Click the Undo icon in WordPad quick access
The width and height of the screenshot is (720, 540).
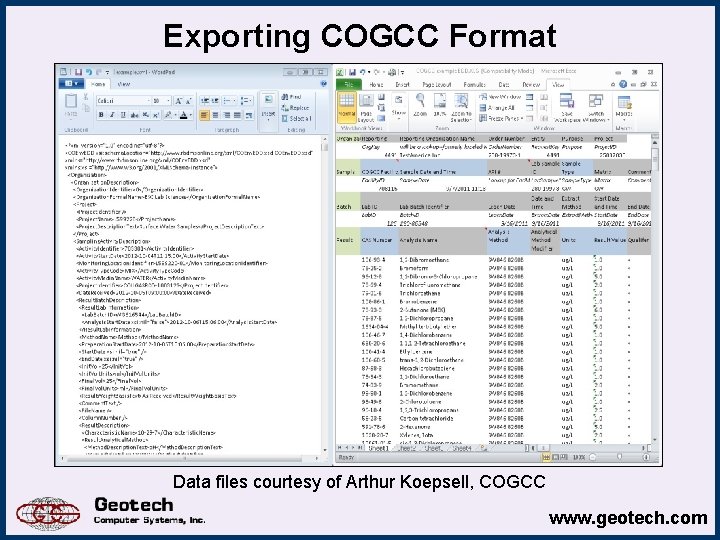89,72
